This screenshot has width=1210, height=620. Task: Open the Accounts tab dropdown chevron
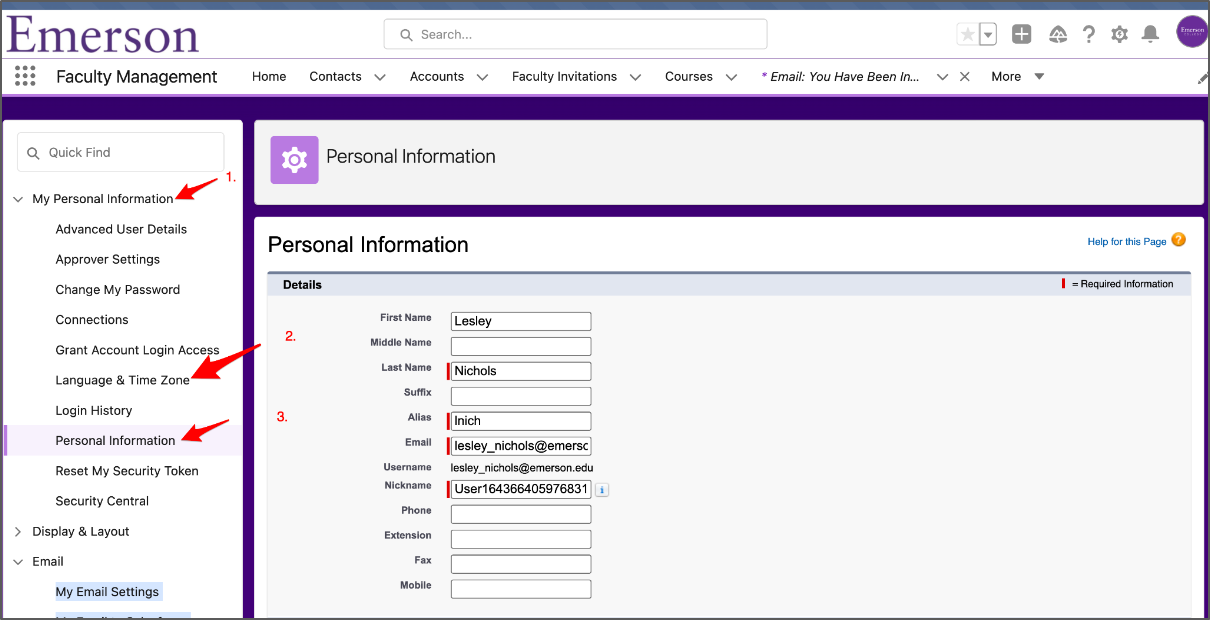click(x=482, y=77)
